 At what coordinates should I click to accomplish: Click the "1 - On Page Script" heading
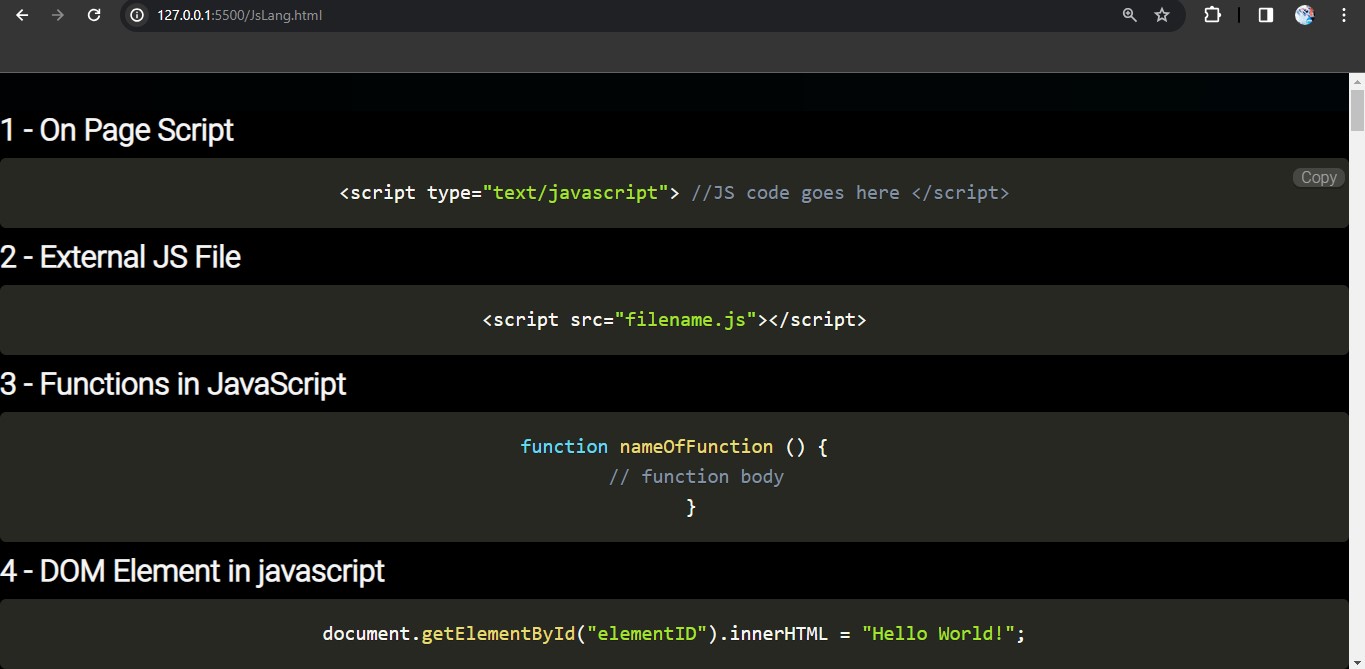point(117,130)
